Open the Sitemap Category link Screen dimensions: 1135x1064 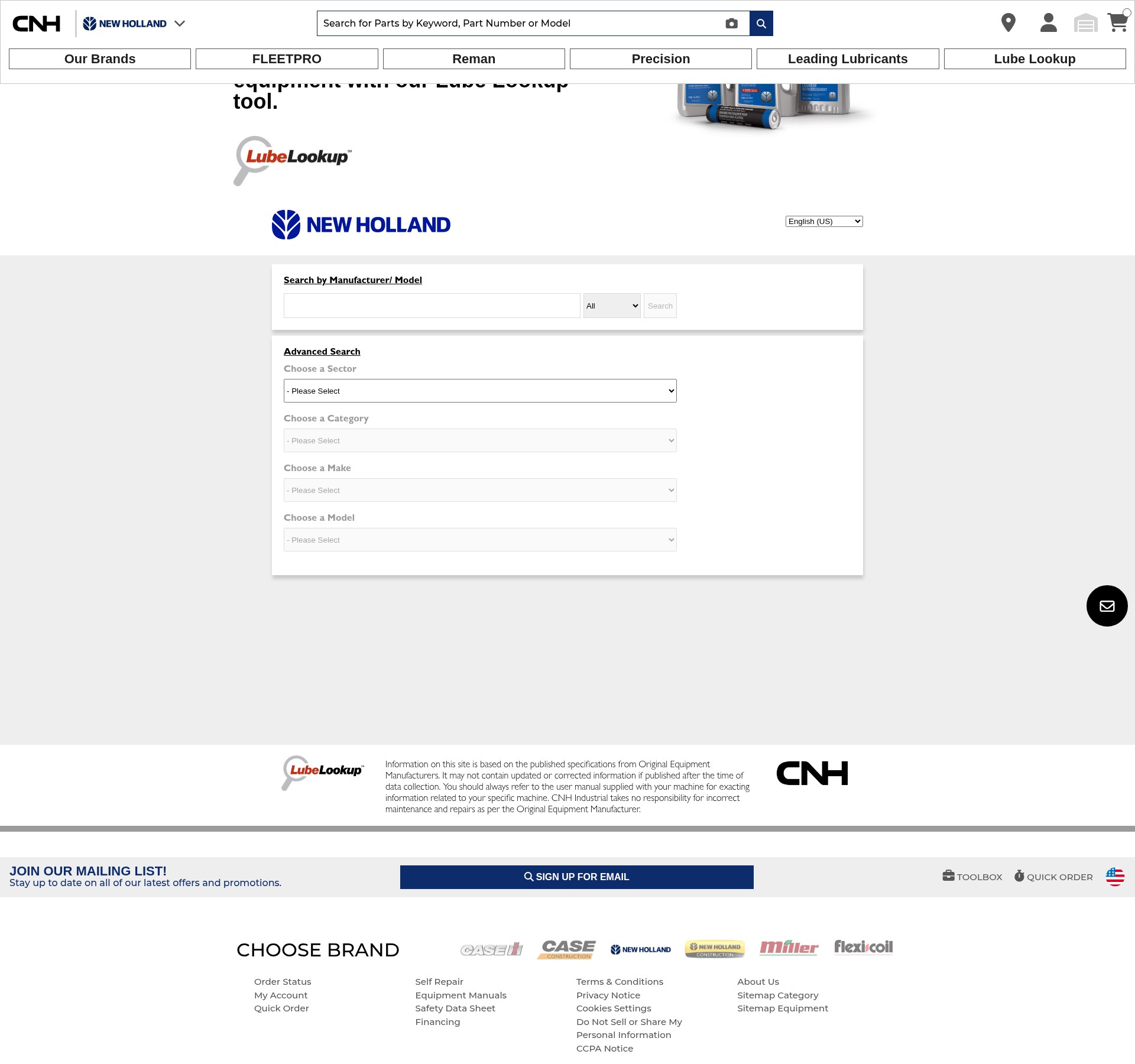pos(778,995)
